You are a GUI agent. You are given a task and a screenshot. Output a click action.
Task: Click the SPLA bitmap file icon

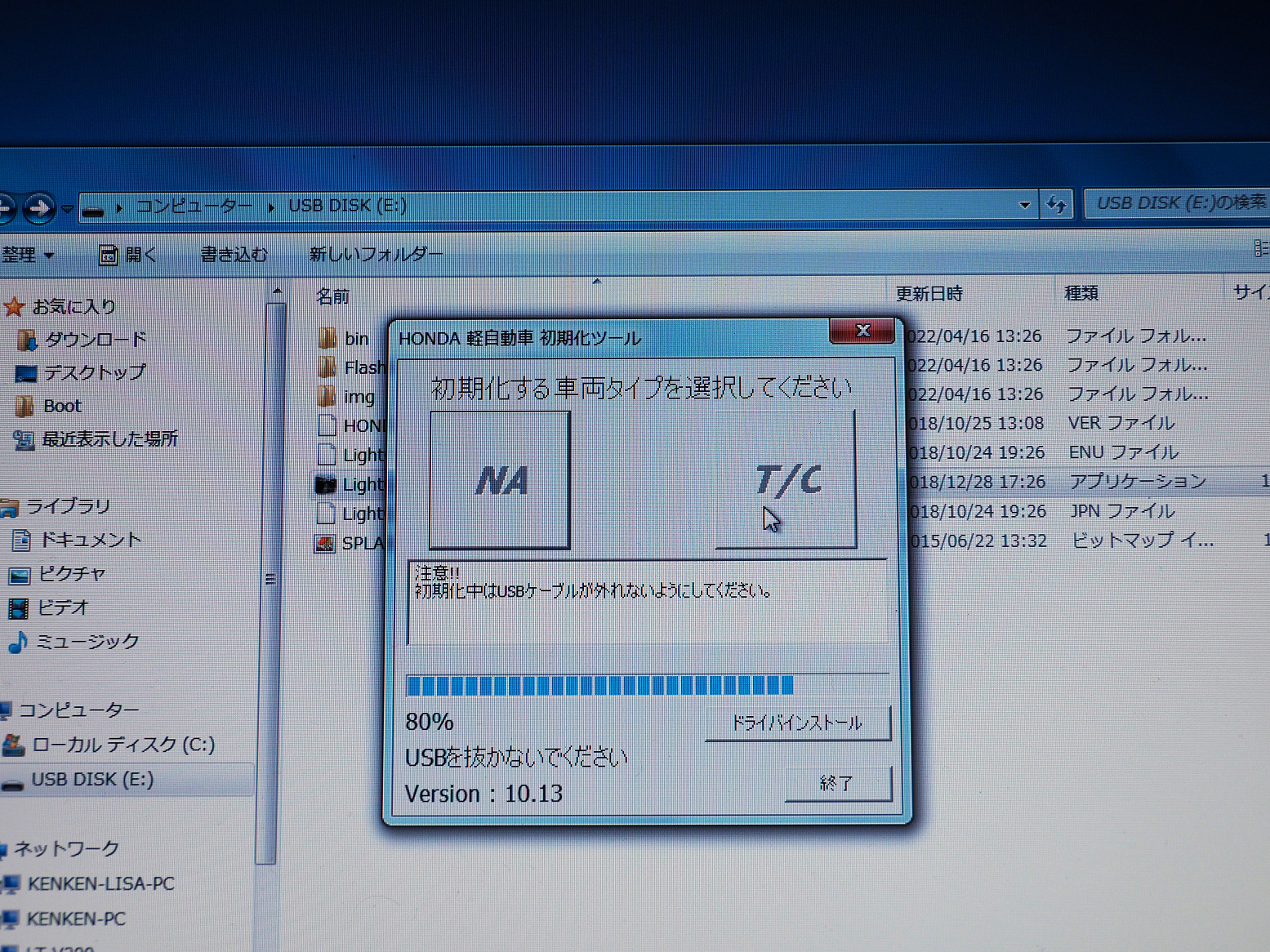click(x=325, y=543)
